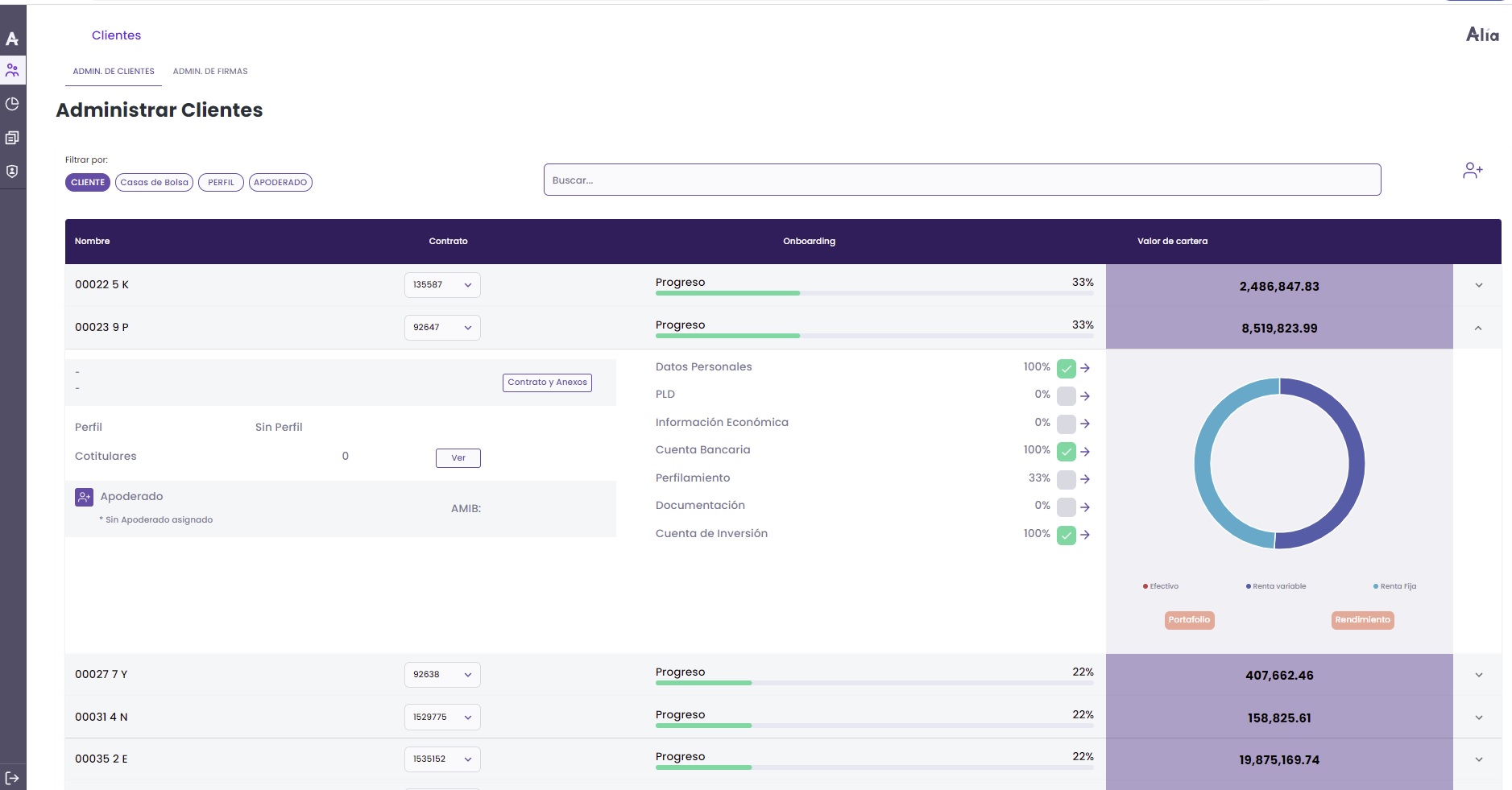Image resolution: width=1512 pixels, height=790 pixels.
Task: Toggle Información Económica checkbox
Action: tap(1067, 424)
